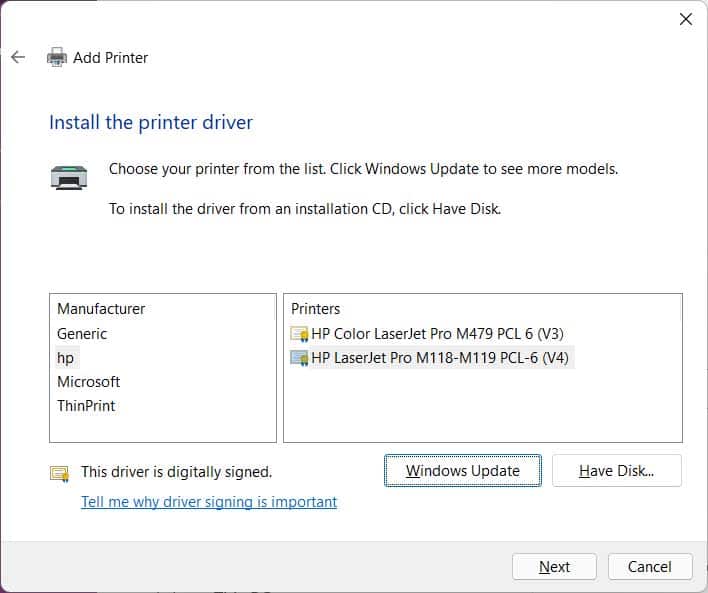
Task: Open 'Tell me why driver signing is important'
Action: tap(209, 502)
